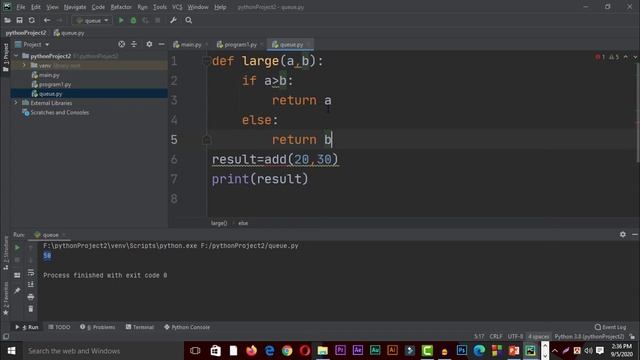
Task: Click the CRLF line separator status item
Action: 496,336
